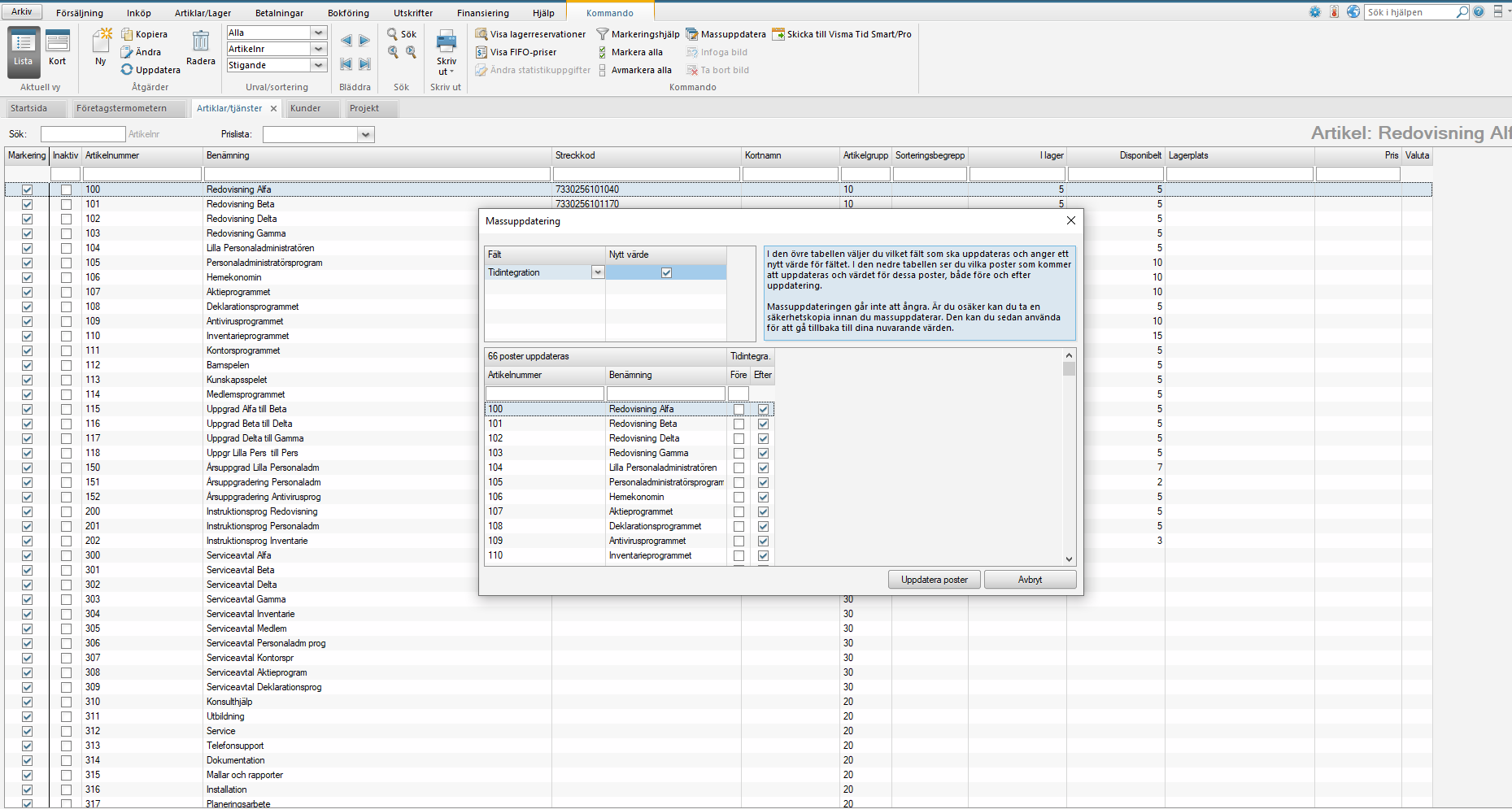Open the Bokföring menu
This screenshot has width=1512, height=809.
[x=348, y=13]
